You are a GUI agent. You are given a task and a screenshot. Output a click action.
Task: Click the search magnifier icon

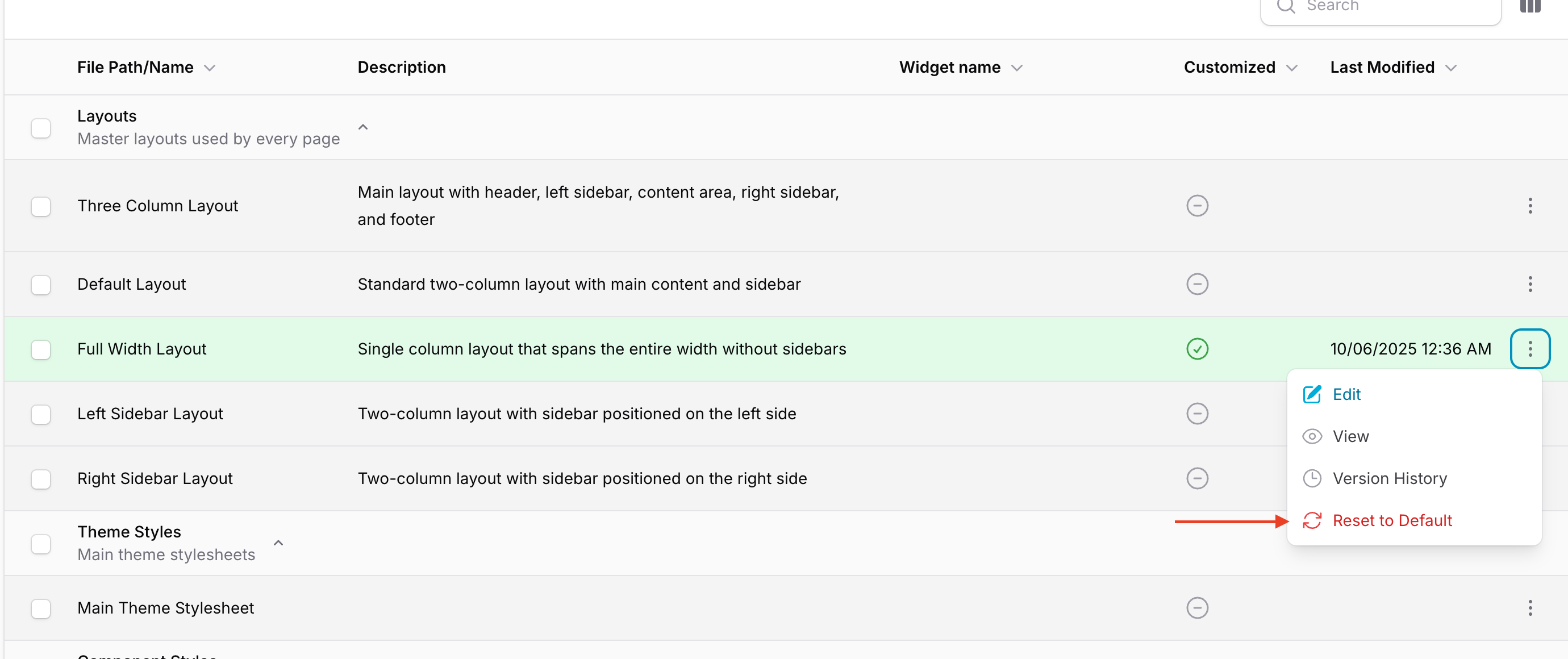coord(1286,6)
